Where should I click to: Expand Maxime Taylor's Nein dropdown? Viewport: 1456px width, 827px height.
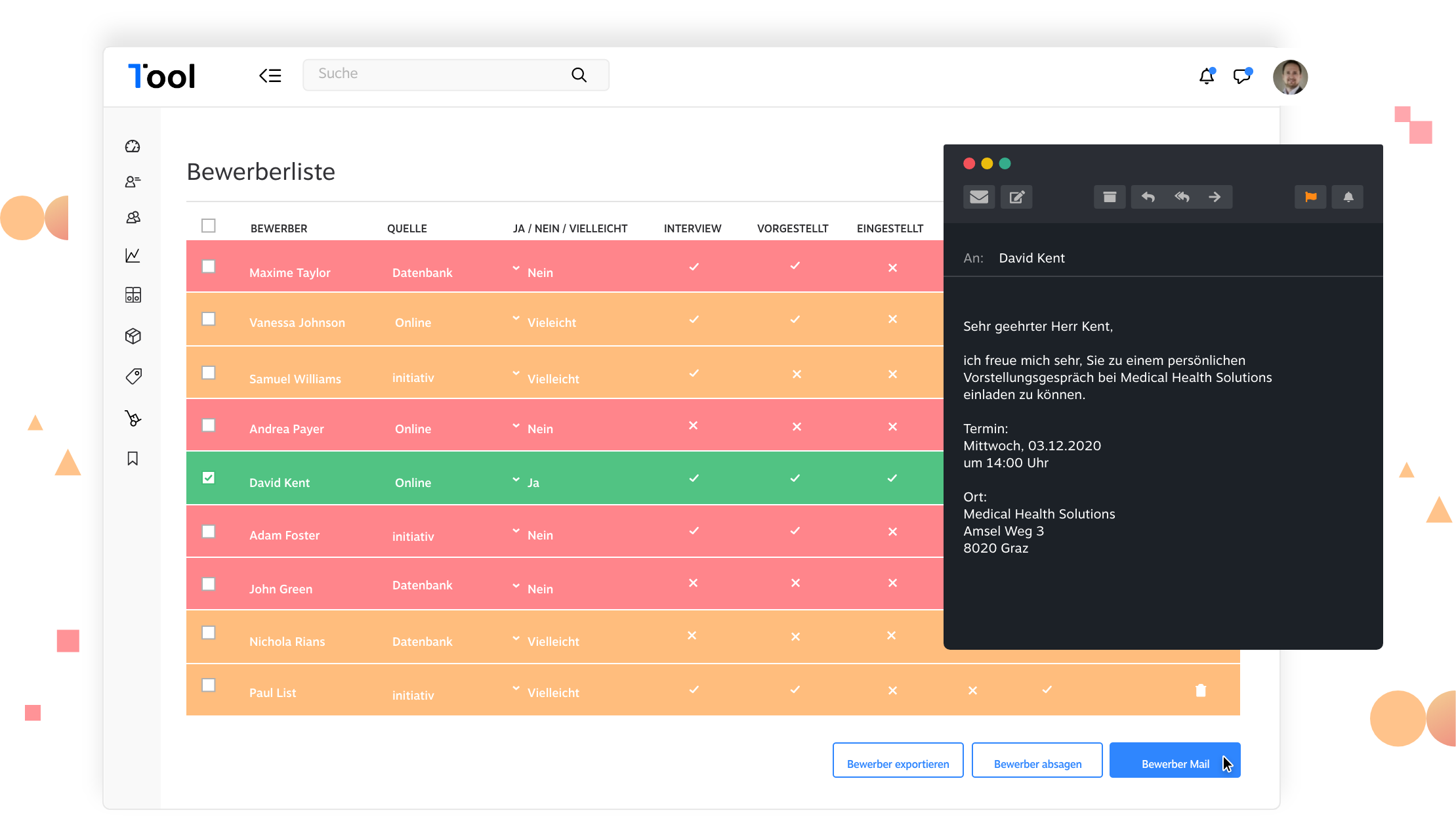pos(516,268)
